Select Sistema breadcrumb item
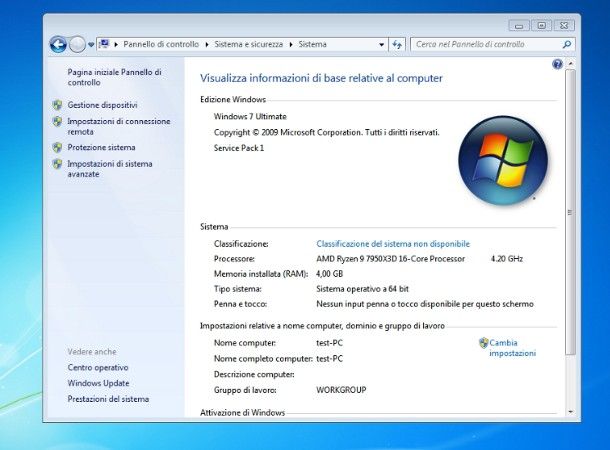 click(312, 44)
